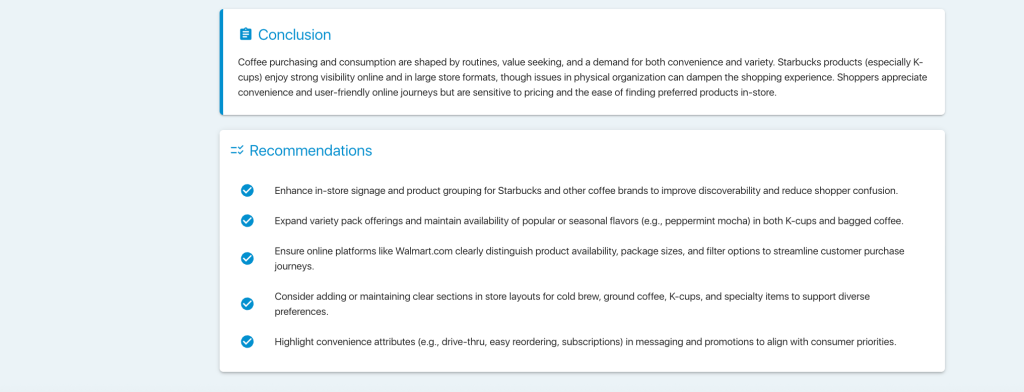This screenshot has width=1024, height=392.
Task: Click the Recommendations heading
Action: tap(311, 151)
